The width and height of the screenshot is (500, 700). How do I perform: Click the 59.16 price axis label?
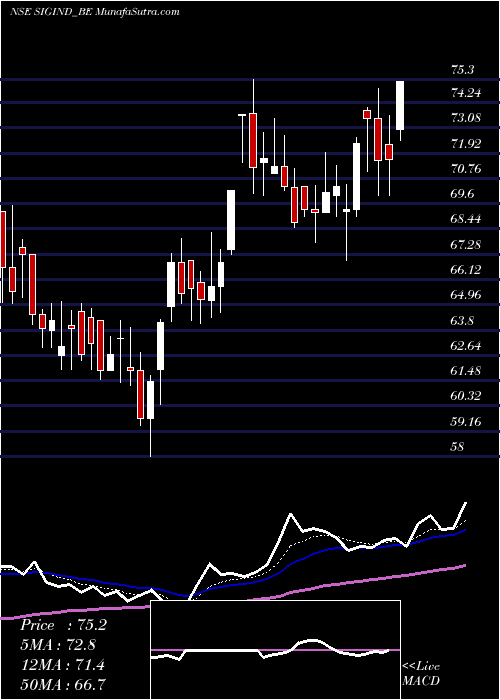466,421
